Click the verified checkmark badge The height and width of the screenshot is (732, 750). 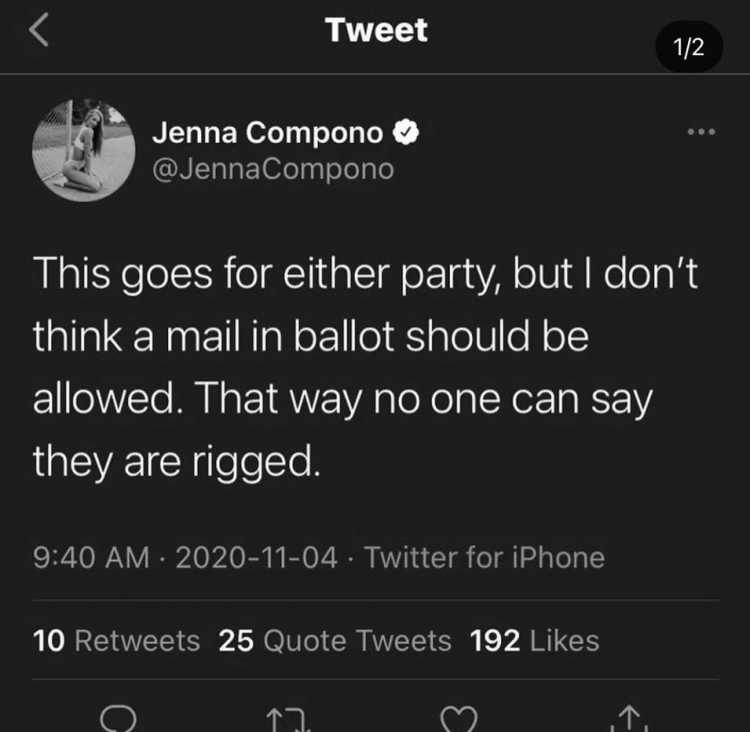pos(406,132)
